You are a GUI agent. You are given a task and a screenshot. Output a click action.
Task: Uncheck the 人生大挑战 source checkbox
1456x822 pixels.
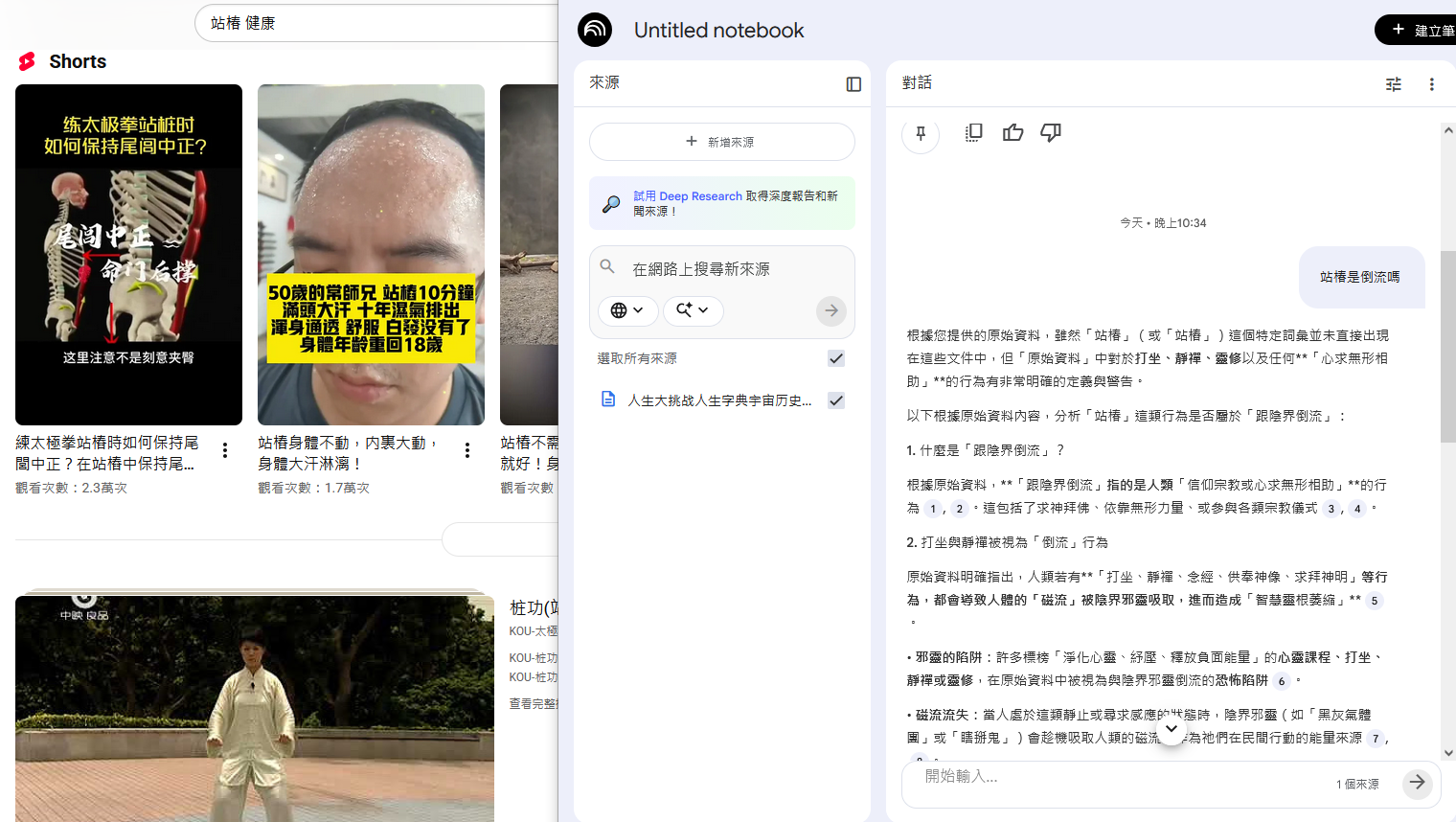pos(836,400)
